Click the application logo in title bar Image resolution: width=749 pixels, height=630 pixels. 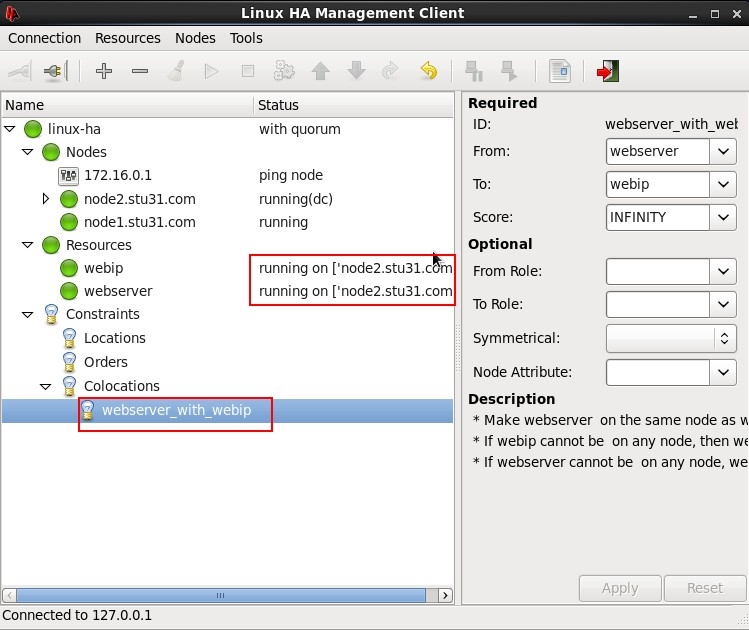12,13
